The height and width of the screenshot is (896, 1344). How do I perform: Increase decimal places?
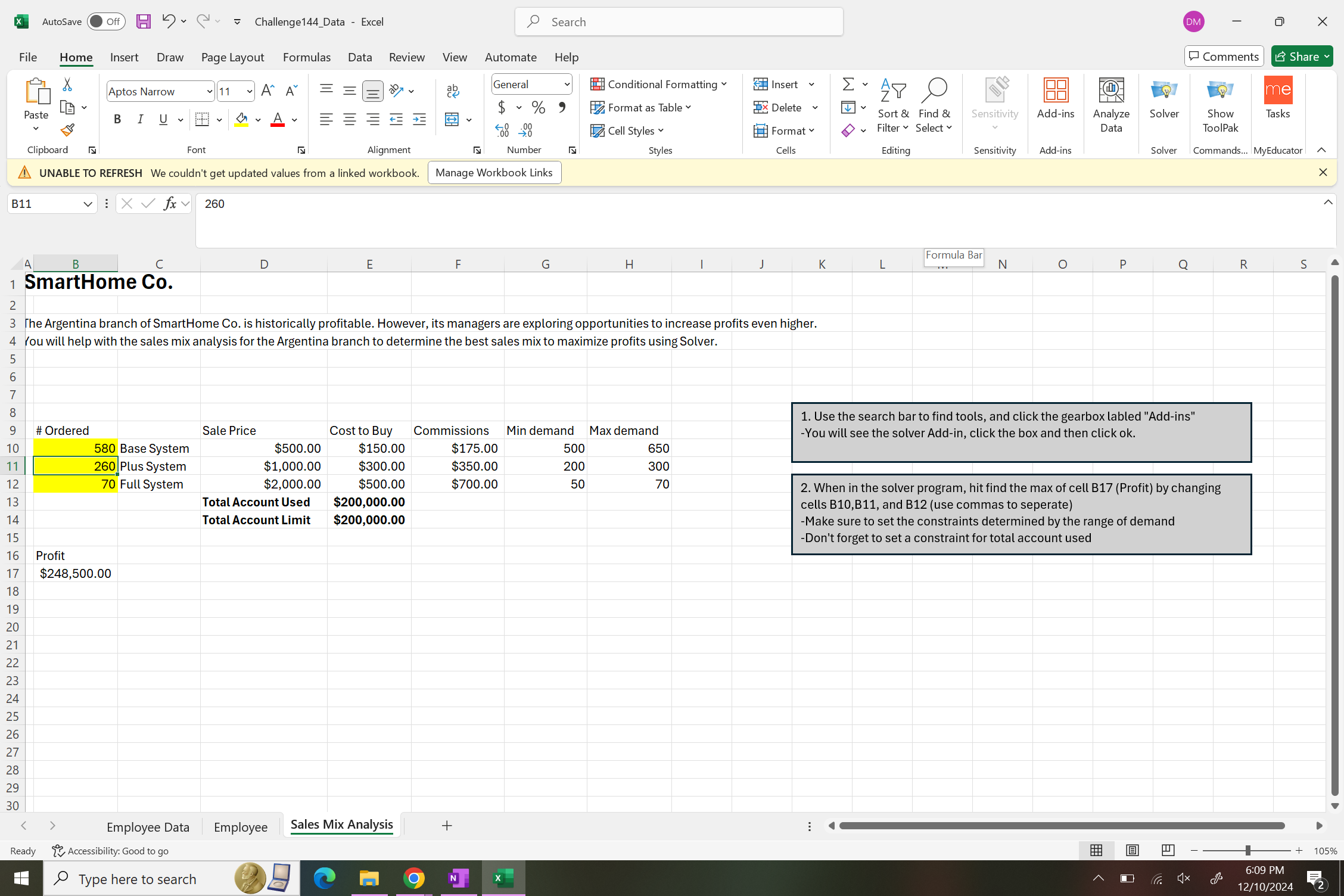coord(502,130)
